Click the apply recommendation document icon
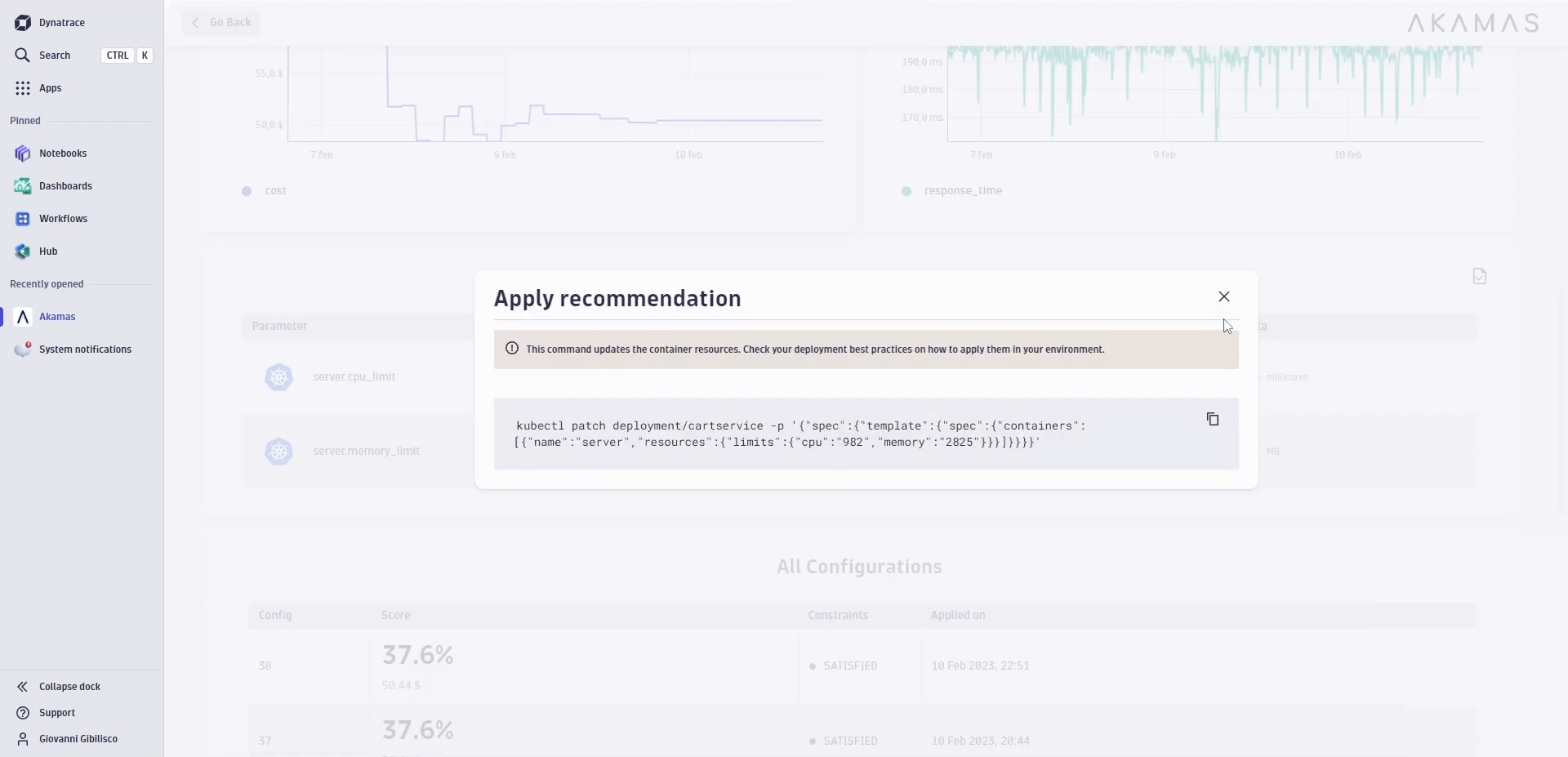This screenshot has width=1568, height=757. pos(1479,277)
